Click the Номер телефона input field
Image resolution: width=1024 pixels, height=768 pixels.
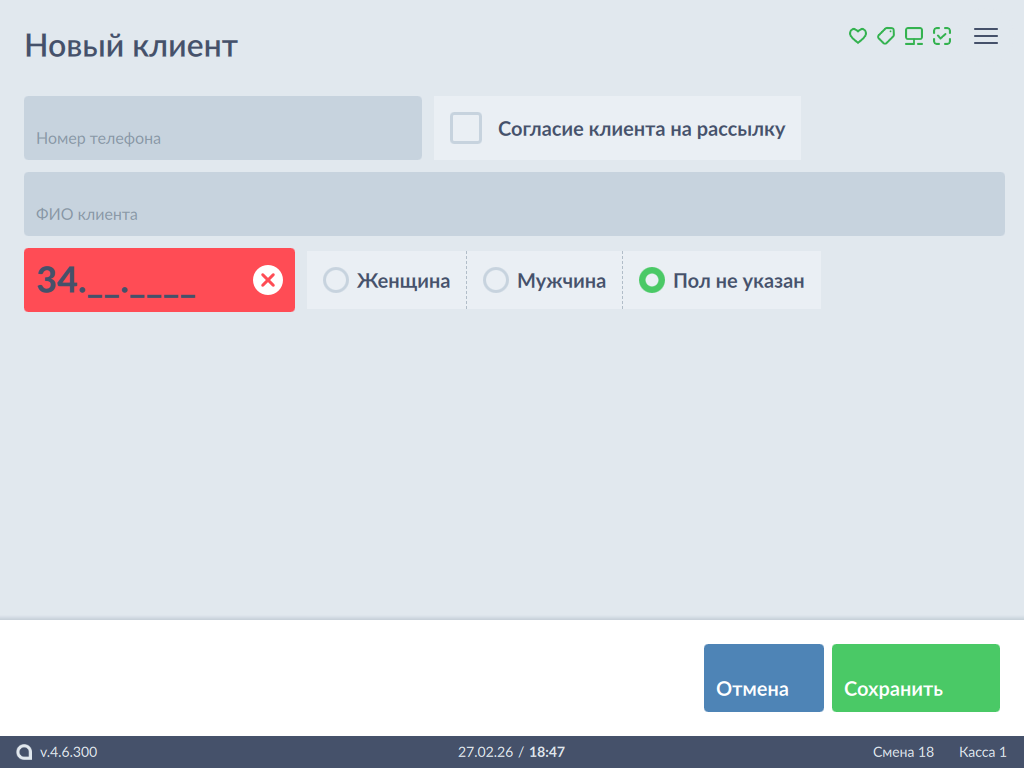(x=223, y=128)
